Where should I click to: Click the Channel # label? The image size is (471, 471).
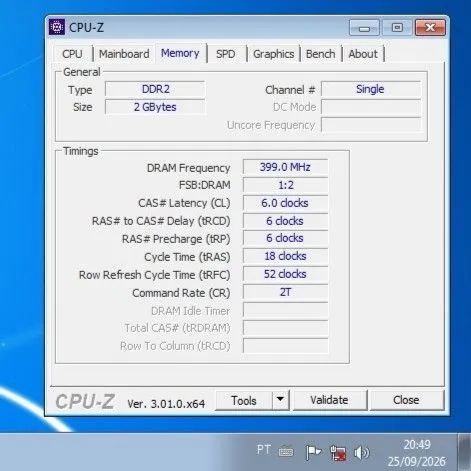[x=290, y=90]
